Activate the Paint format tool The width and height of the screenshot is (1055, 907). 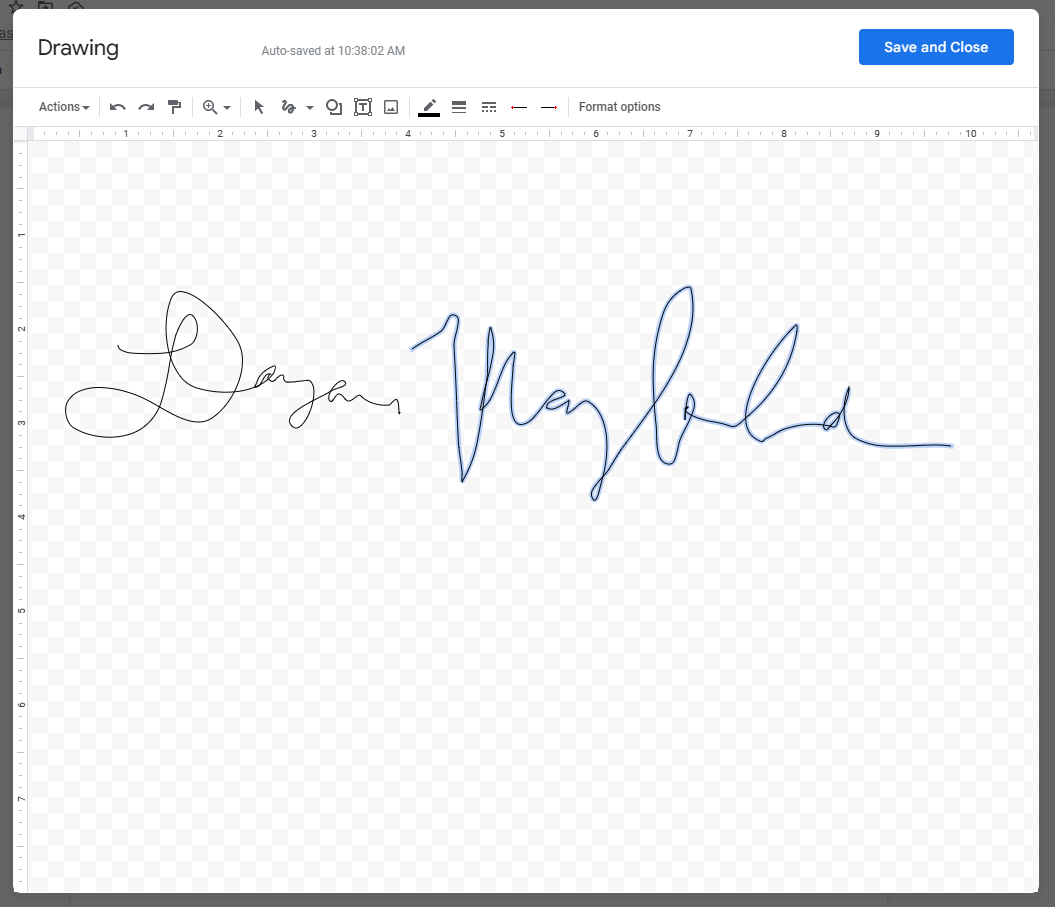pos(174,107)
